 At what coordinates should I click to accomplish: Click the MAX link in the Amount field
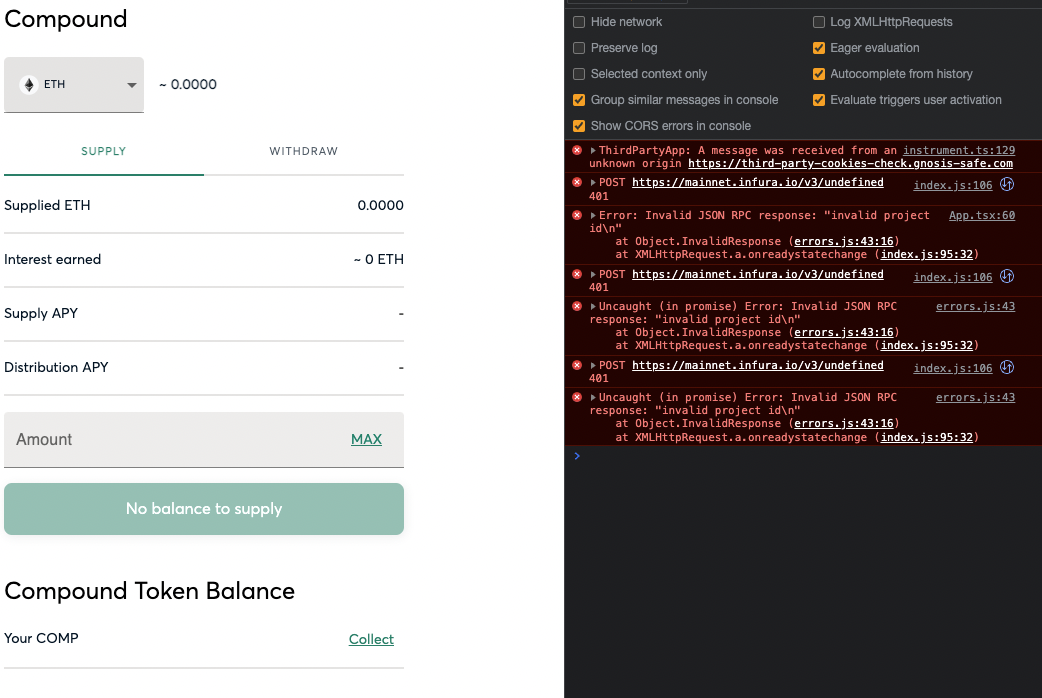click(x=367, y=439)
